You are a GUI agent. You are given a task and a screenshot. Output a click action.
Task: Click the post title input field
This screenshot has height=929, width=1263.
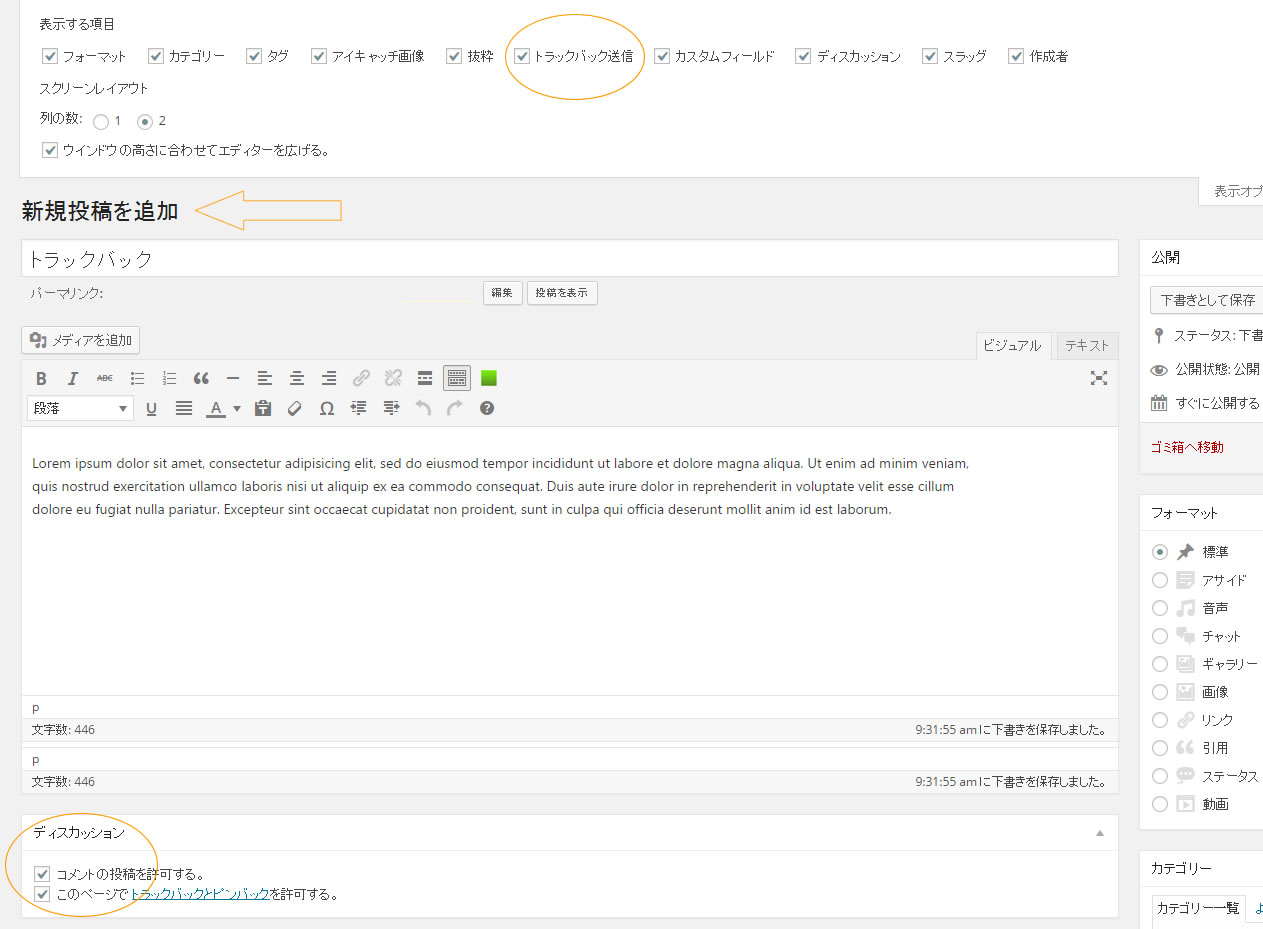point(569,259)
